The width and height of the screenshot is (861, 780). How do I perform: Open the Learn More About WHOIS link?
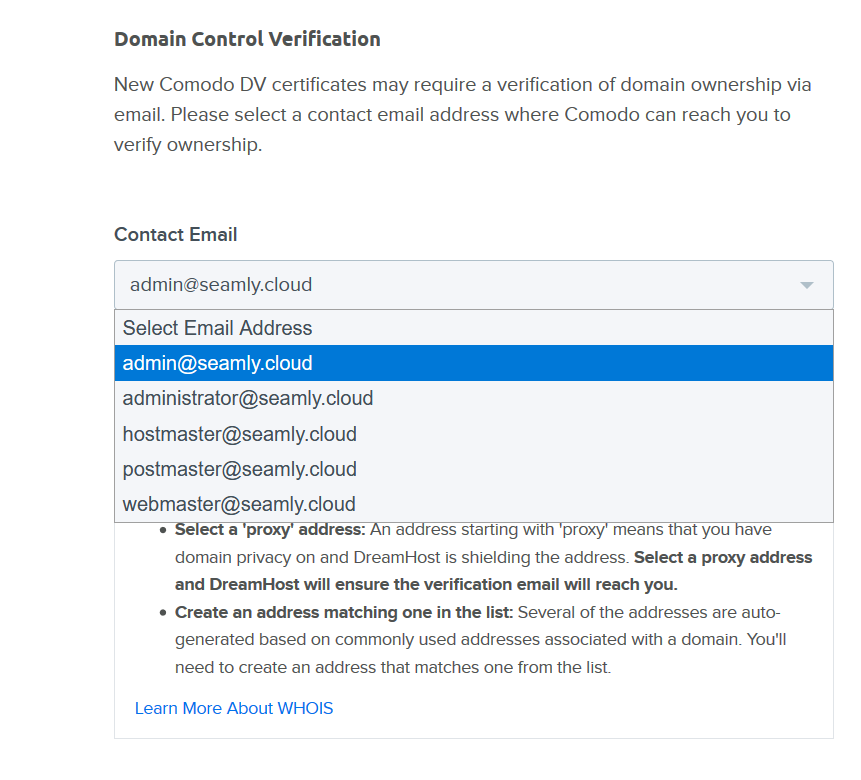tap(233, 708)
